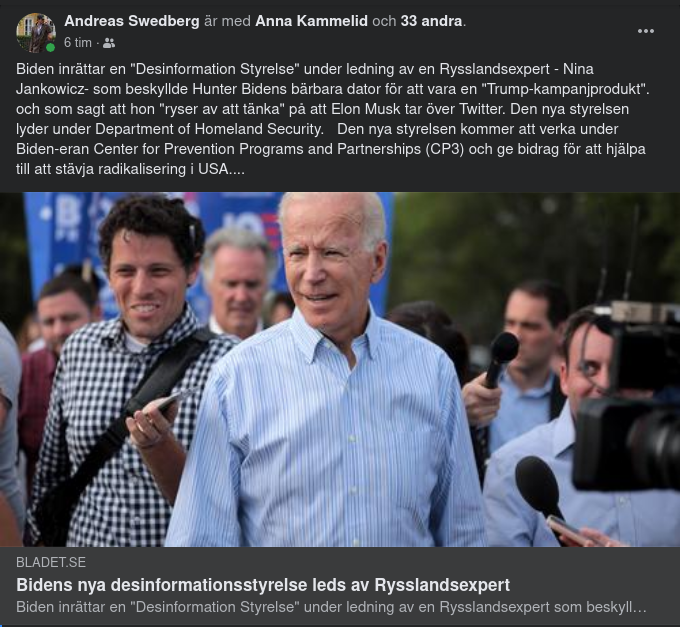Click the "Department of Homeland Security" text

click(x=209, y=129)
